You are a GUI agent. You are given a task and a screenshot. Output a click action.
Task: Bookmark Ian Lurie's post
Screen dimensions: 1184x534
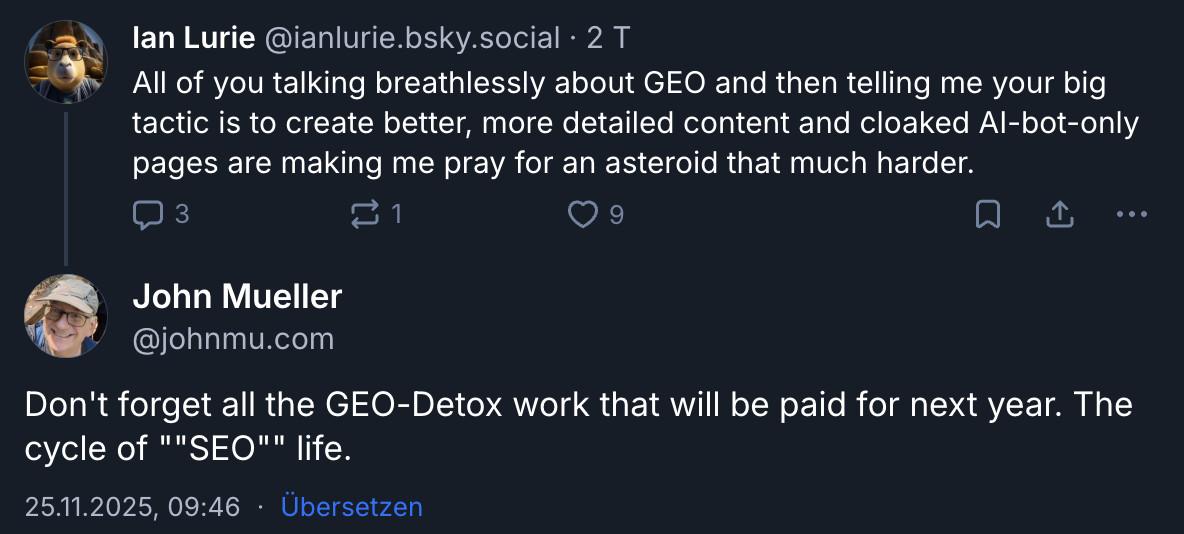(987, 214)
